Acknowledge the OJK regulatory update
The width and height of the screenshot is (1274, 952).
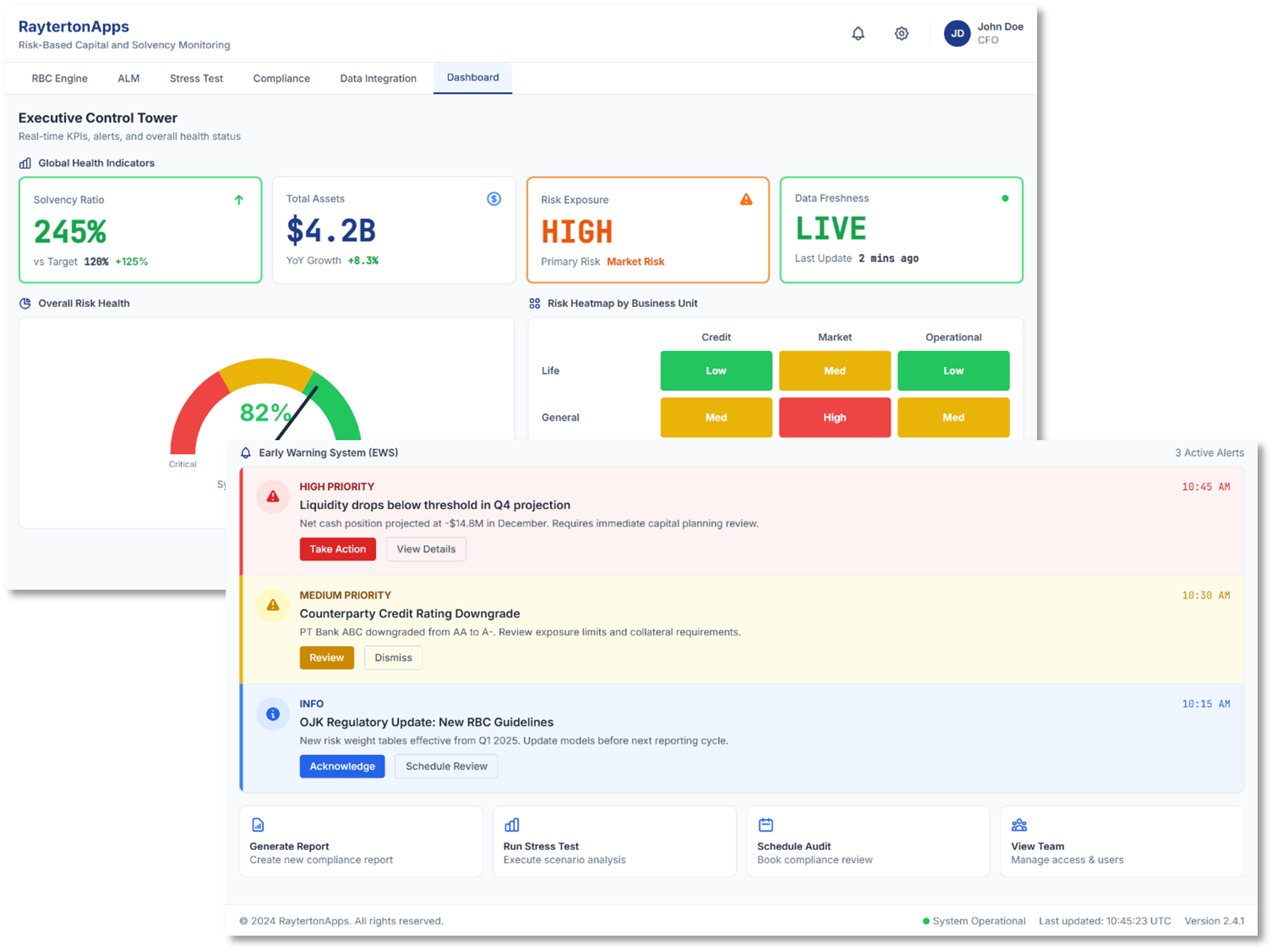click(342, 766)
